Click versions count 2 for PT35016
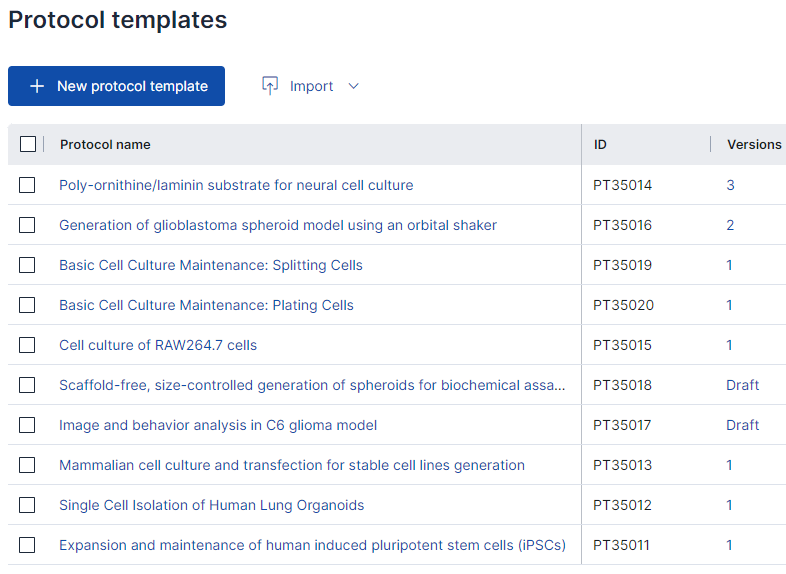 (x=730, y=225)
